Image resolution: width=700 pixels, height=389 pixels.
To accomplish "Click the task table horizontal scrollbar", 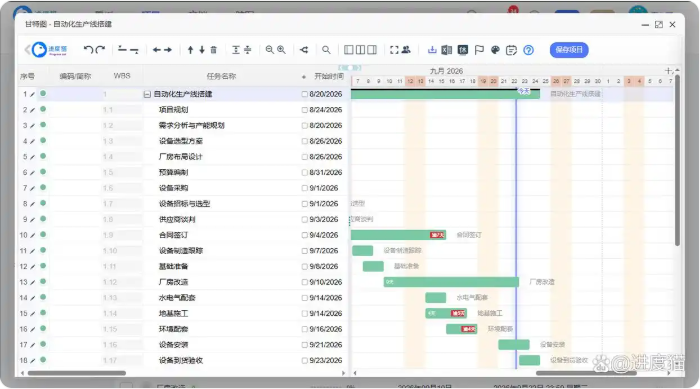I will [76, 373].
